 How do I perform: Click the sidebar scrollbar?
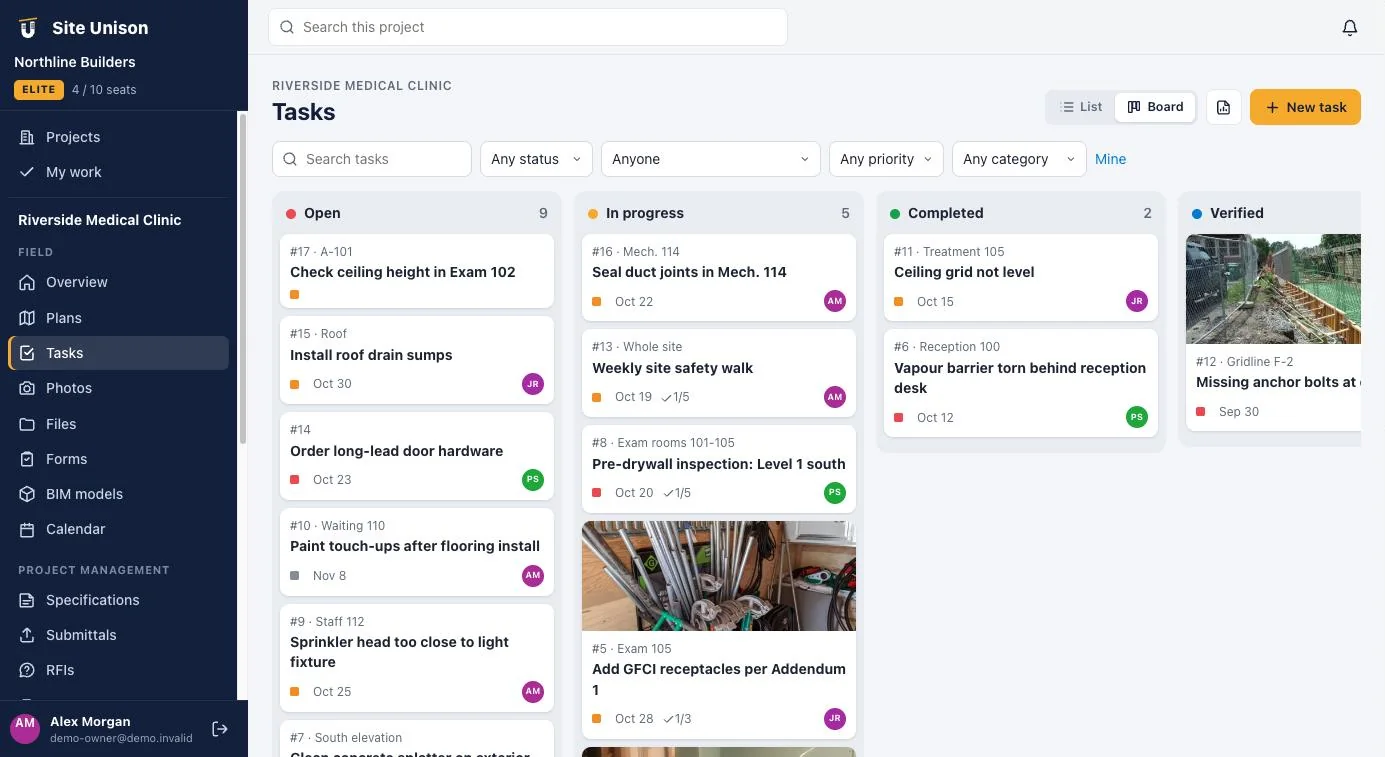242,280
